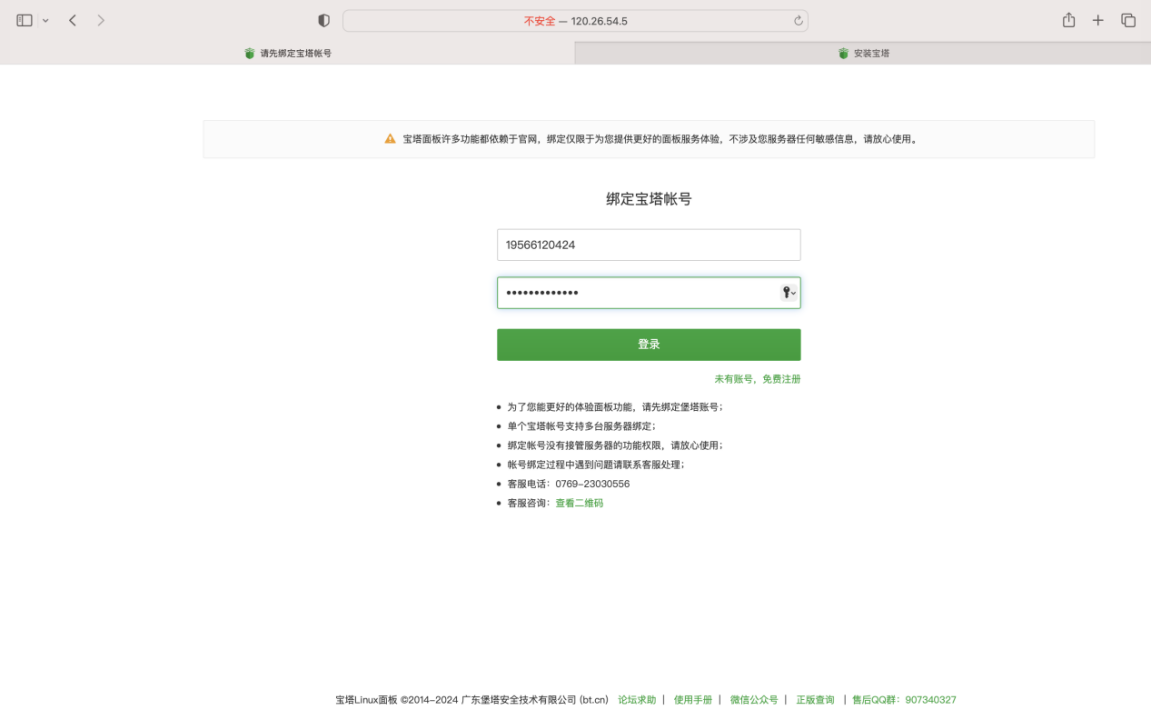The image size is (1151, 720).
Task: Go forward with the forward arrow
Action: [101, 21]
